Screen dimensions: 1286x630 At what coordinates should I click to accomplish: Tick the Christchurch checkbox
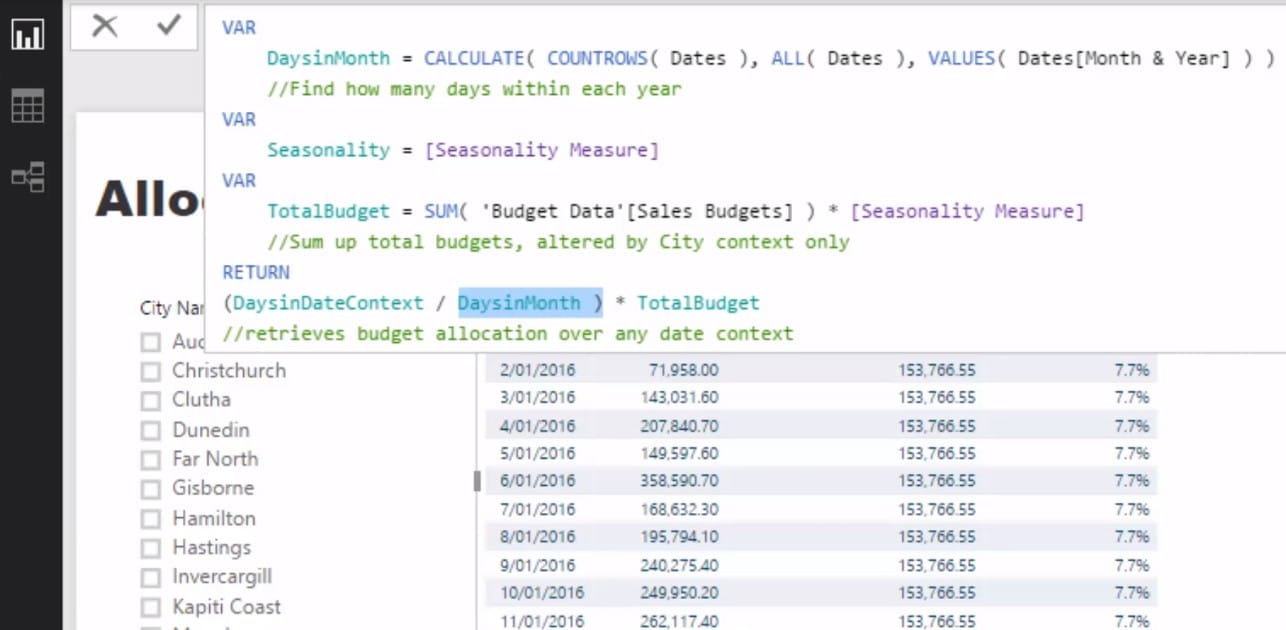click(151, 372)
